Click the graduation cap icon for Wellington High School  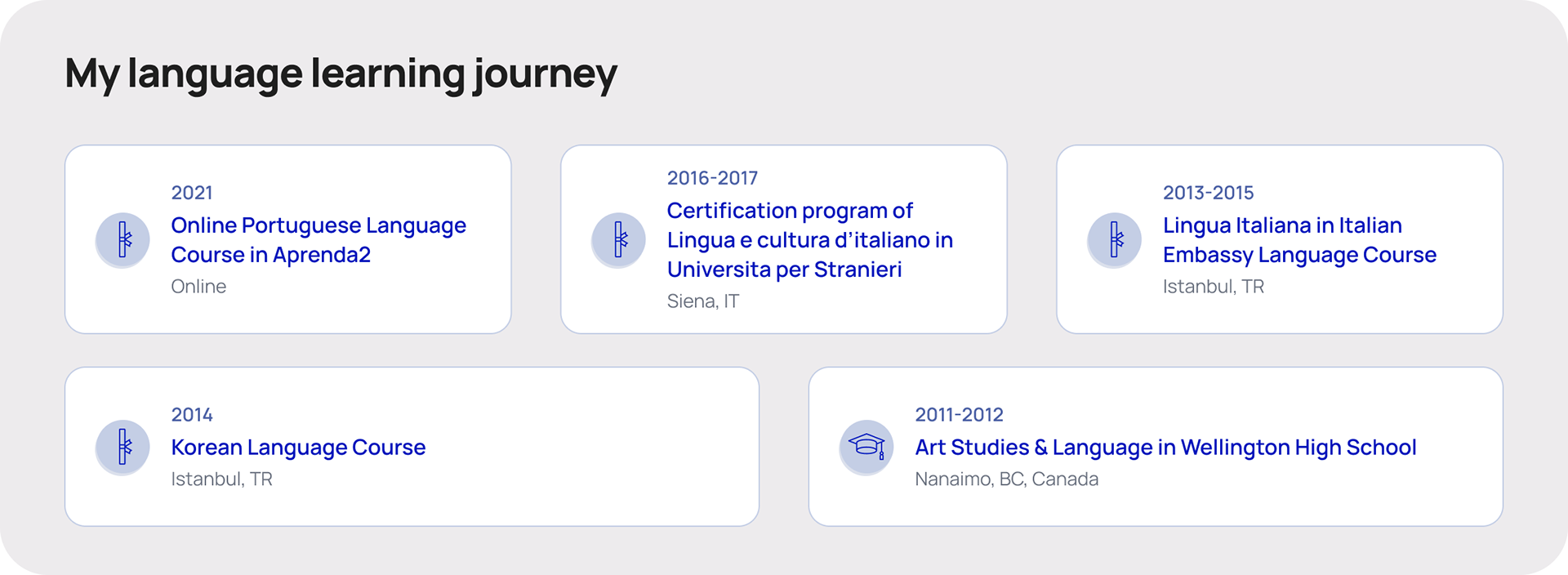tap(866, 448)
